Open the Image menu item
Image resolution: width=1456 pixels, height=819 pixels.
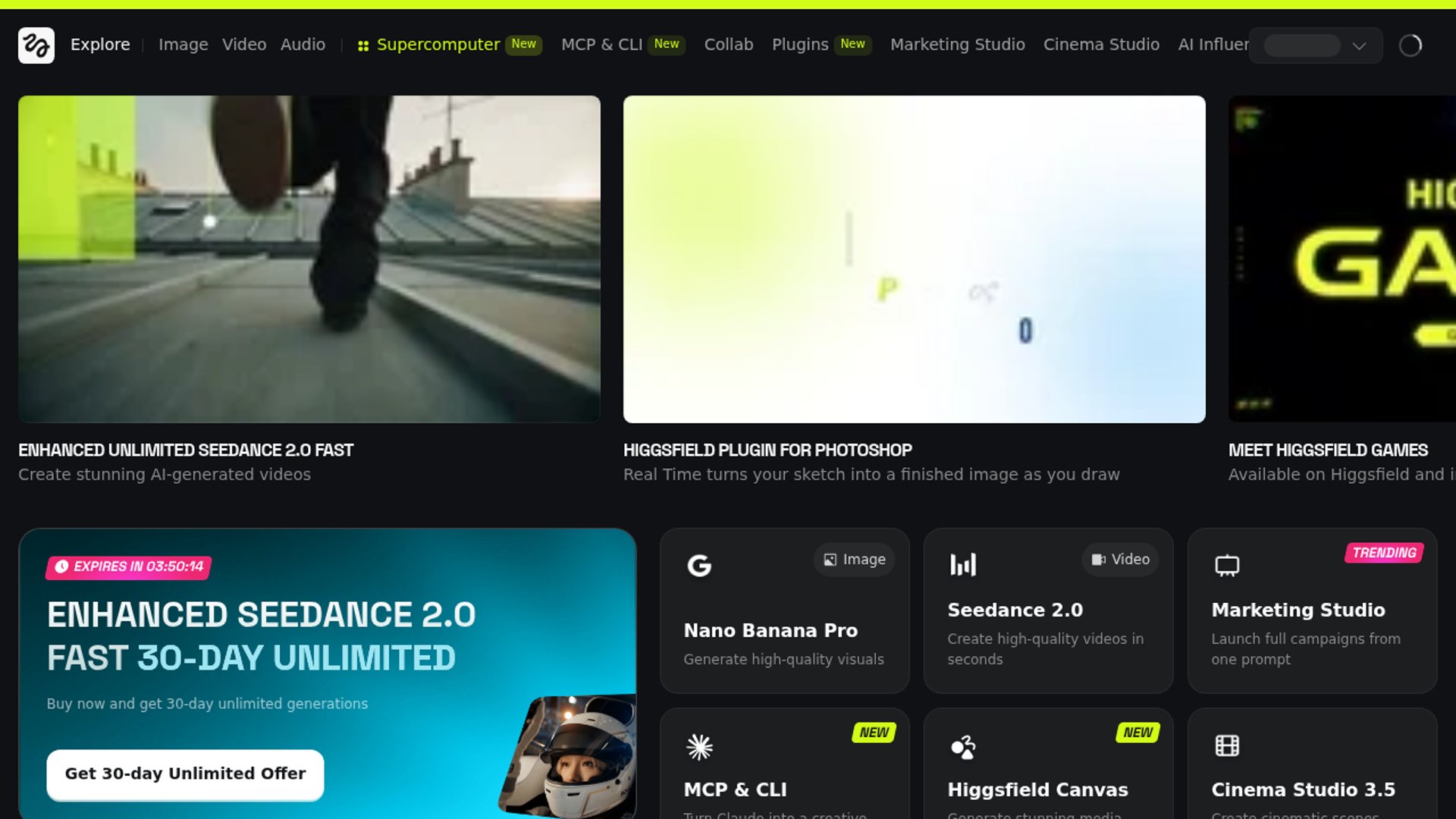click(183, 45)
